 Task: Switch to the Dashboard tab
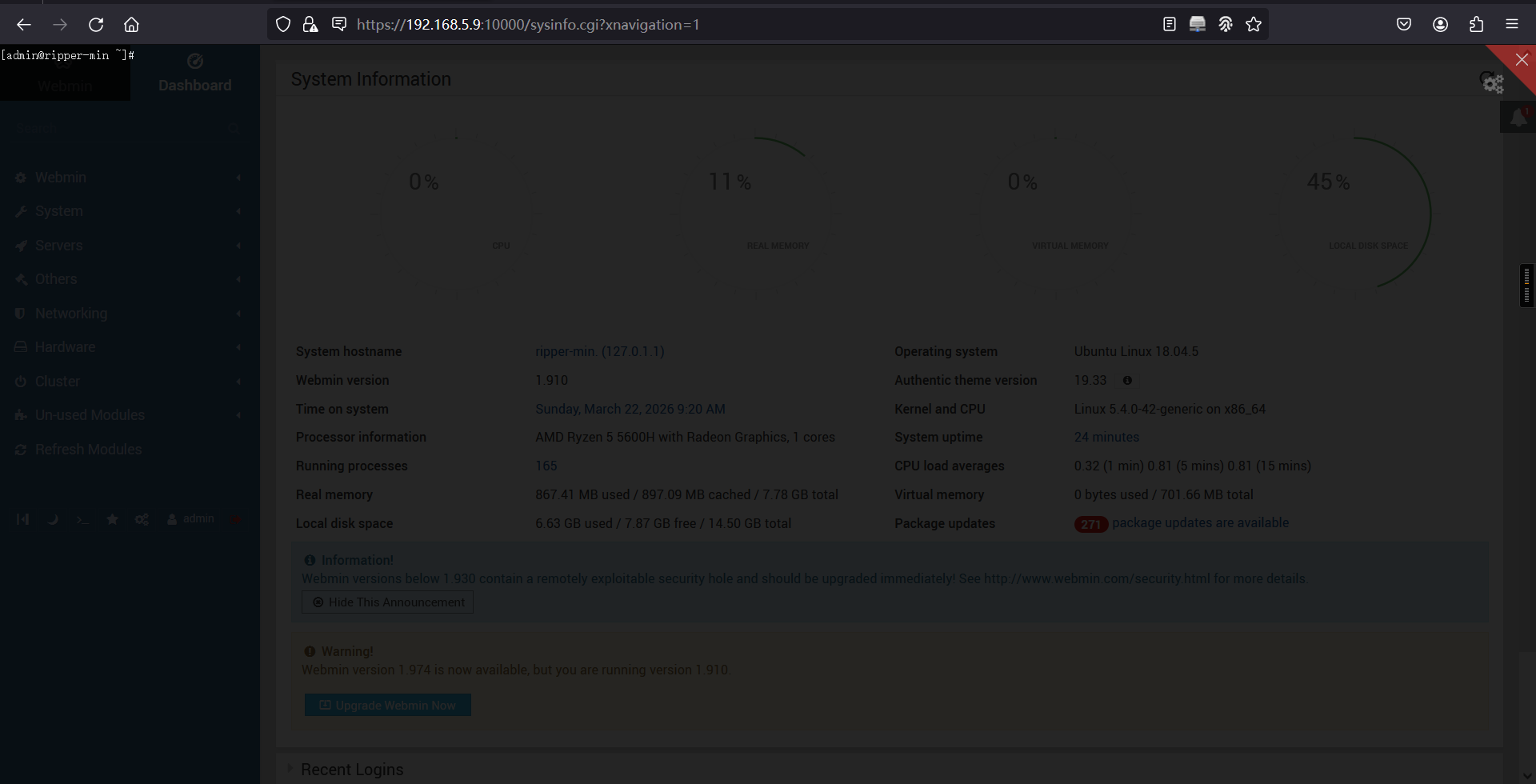pyautogui.click(x=194, y=73)
